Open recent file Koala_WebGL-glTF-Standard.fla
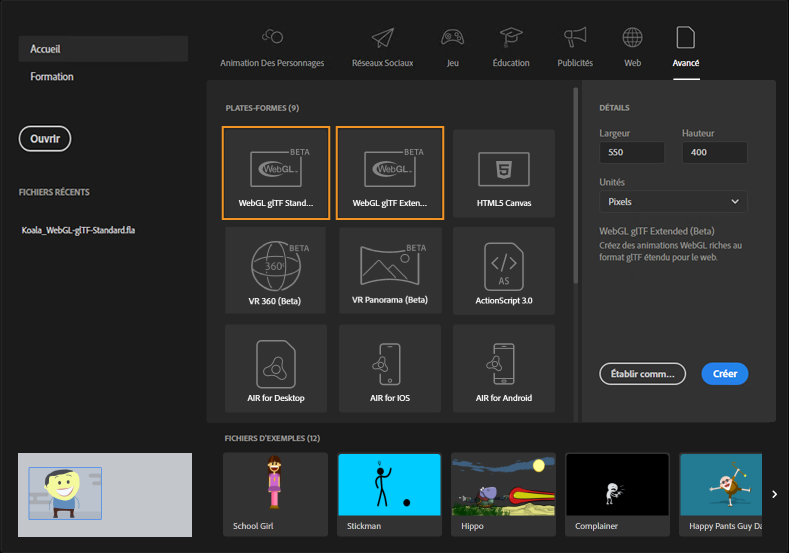Image resolution: width=789 pixels, height=553 pixels. (x=78, y=230)
